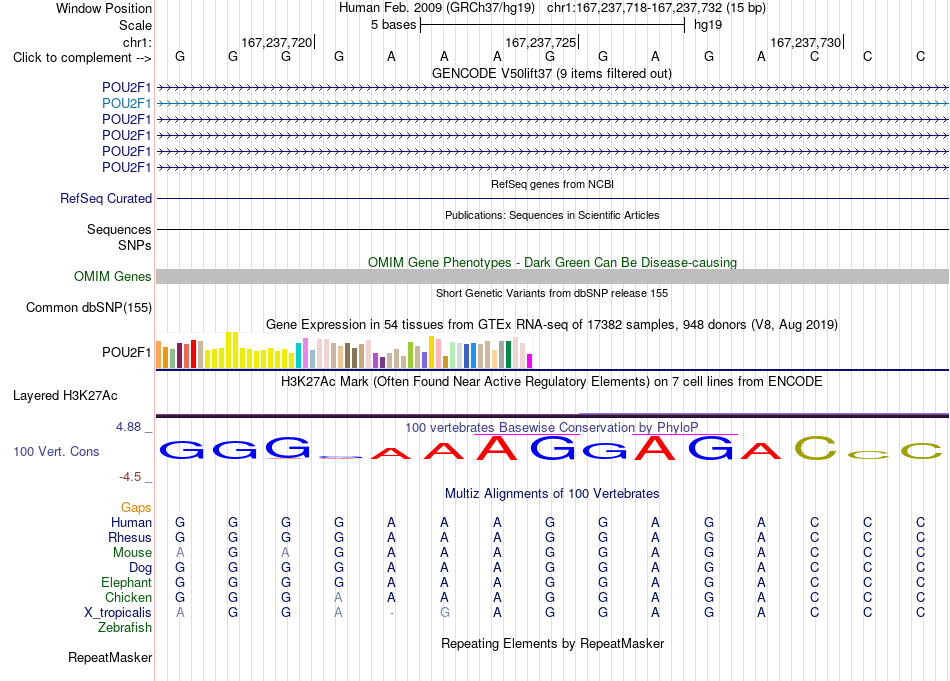Select the 'Dog' species row label
Viewport: 950px width, 681px height.
140,568
